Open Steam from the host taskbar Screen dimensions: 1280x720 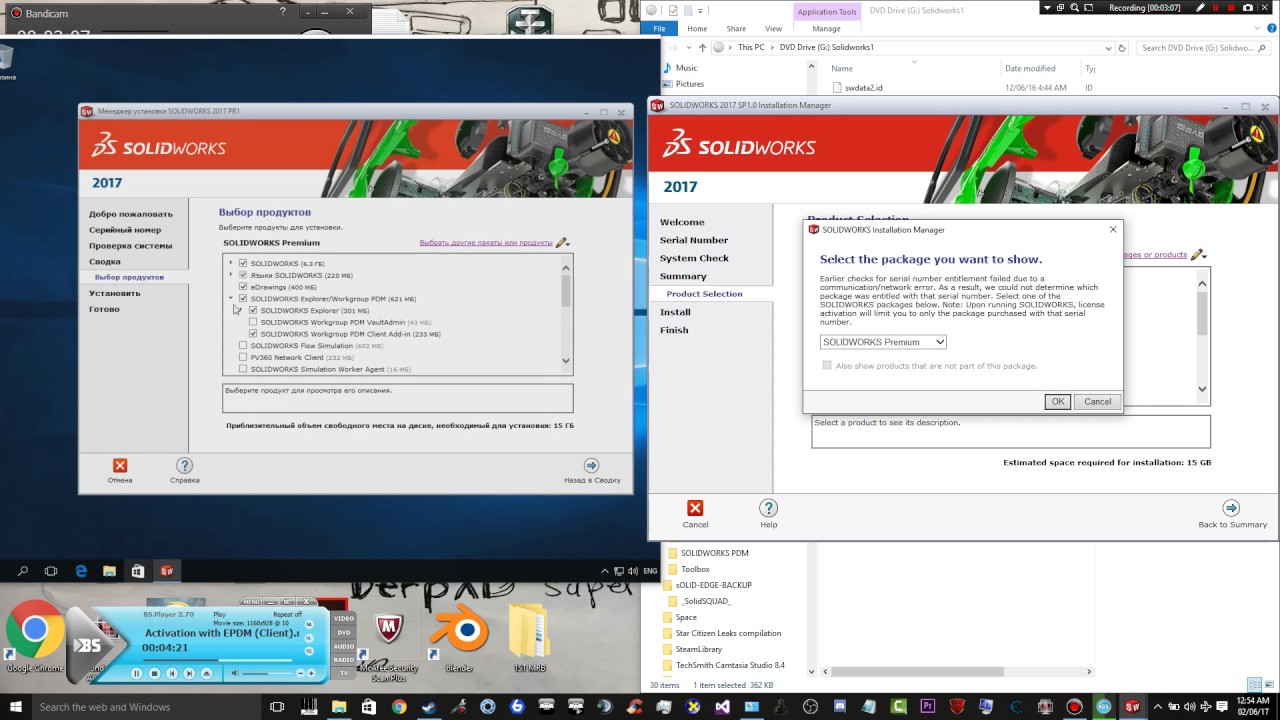coord(428,707)
